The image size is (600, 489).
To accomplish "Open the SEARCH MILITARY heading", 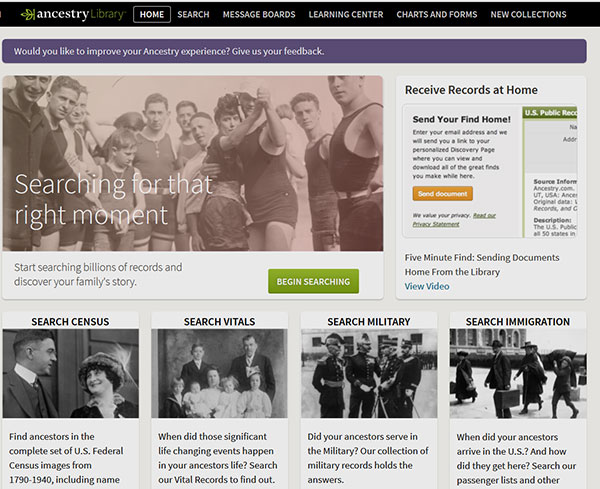I will coord(369,321).
